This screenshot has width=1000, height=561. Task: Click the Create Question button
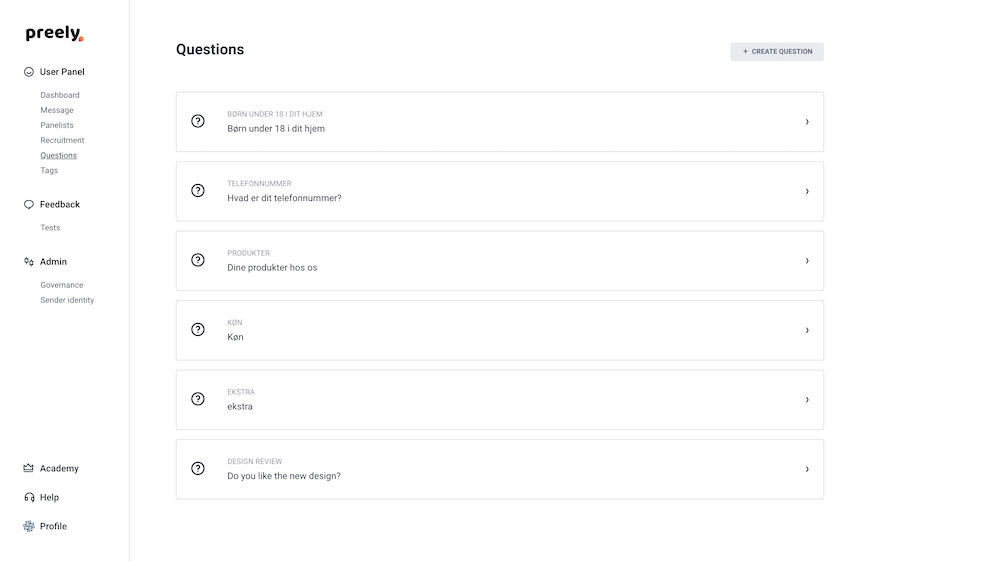click(x=777, y=52)
